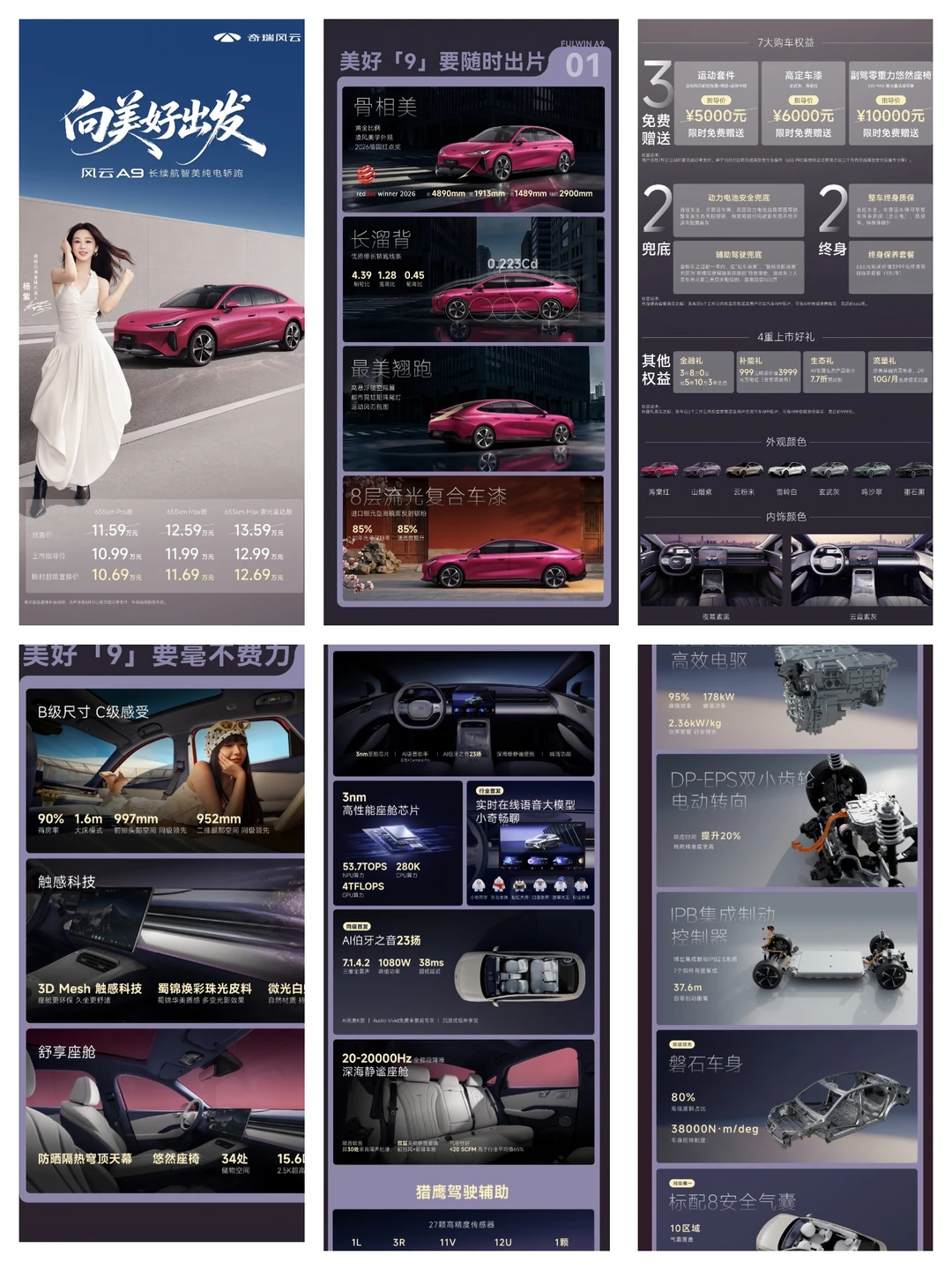The height and width of the screenshot is (1270, 952).
Task: Open the 3nm 高性能座舱芯片 card
Action: pos(398,843)
